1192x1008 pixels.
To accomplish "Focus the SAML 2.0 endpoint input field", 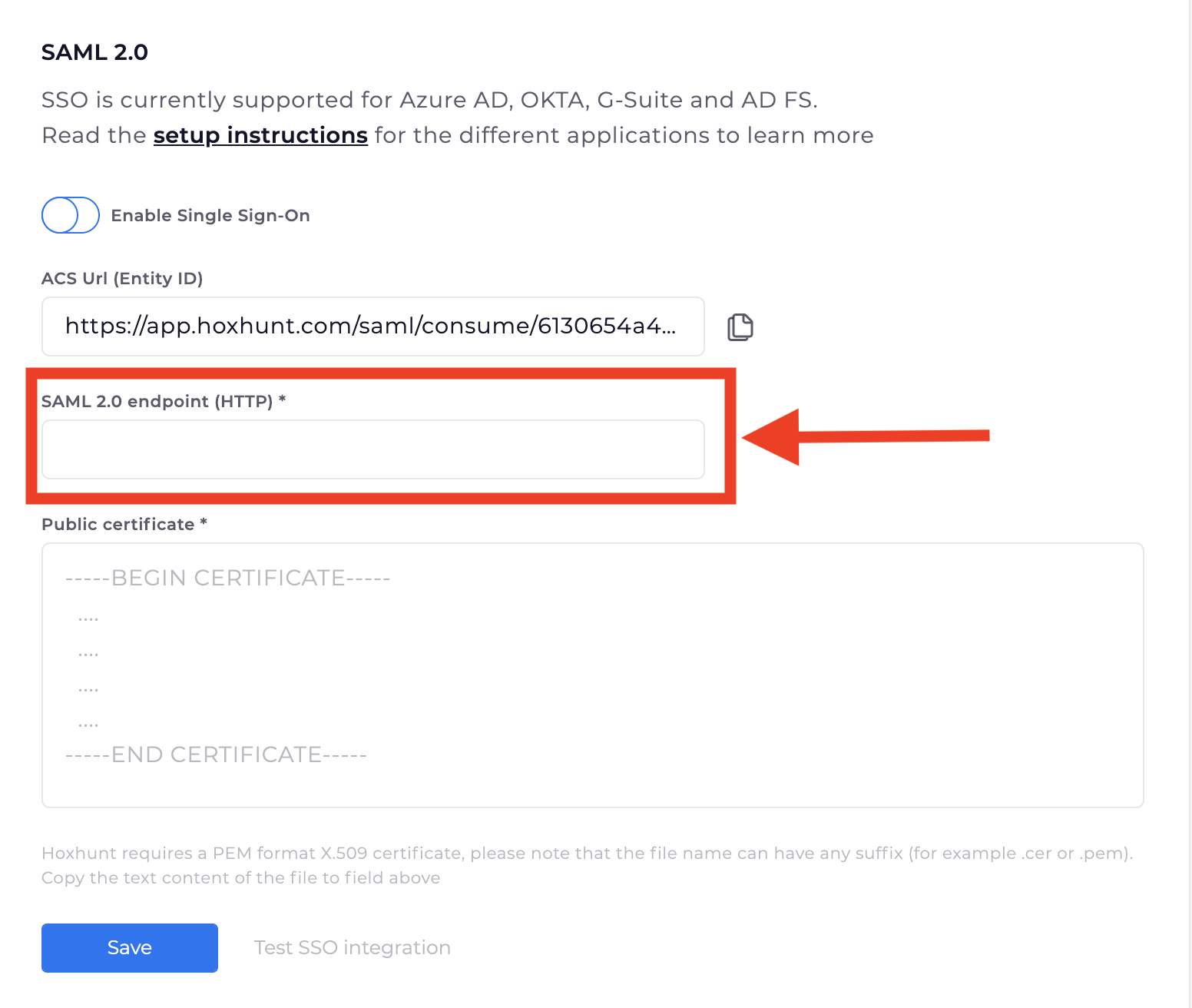I will pos(373,449).
